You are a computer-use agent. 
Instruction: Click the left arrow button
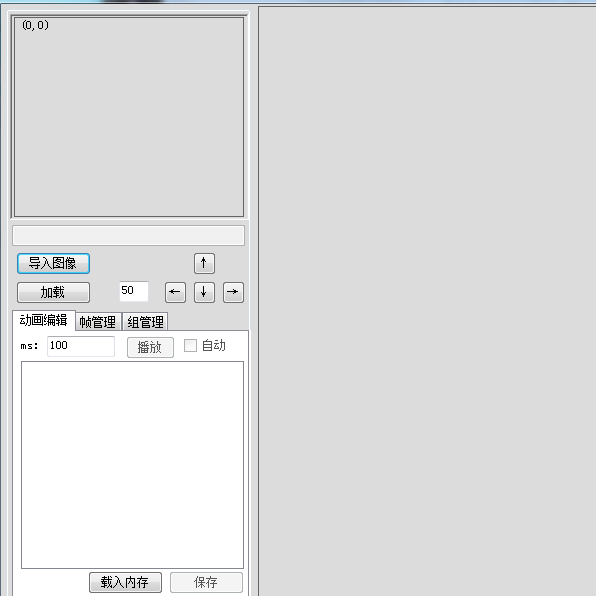pos(175,292)
